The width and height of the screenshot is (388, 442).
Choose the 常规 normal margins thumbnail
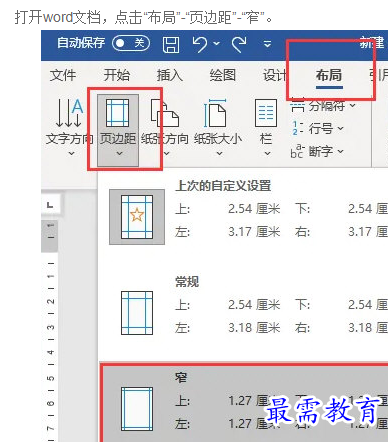(x=137, y=313)
